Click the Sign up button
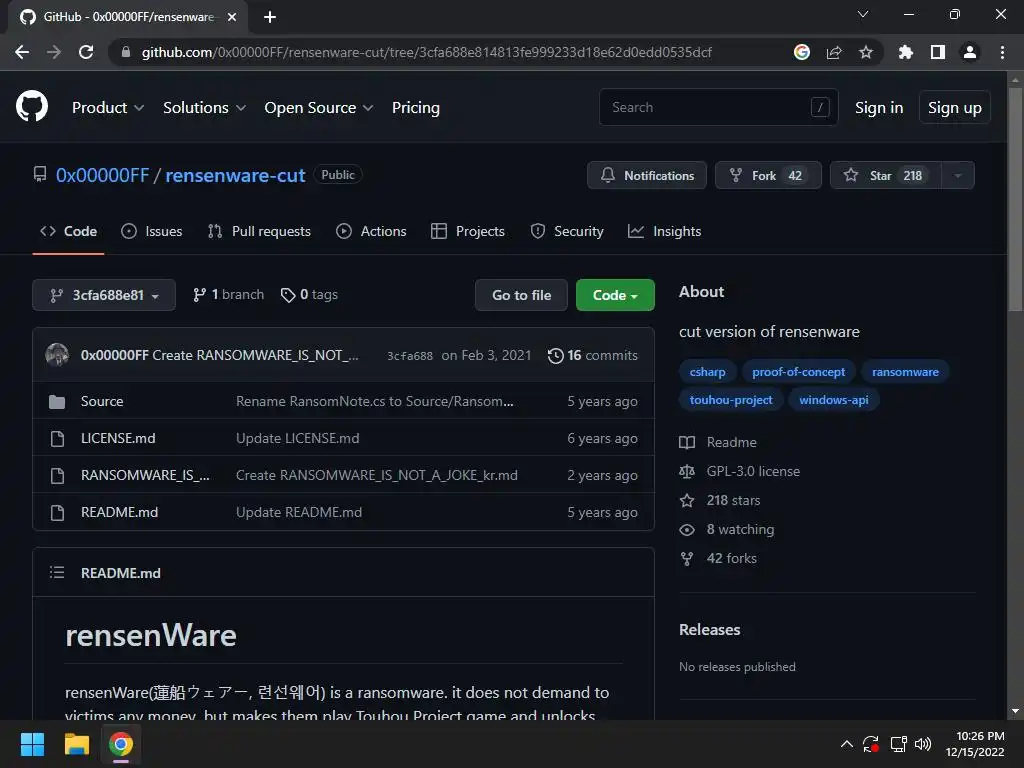The width and height of the screenshot is (1024, 768). coord(955,107)
